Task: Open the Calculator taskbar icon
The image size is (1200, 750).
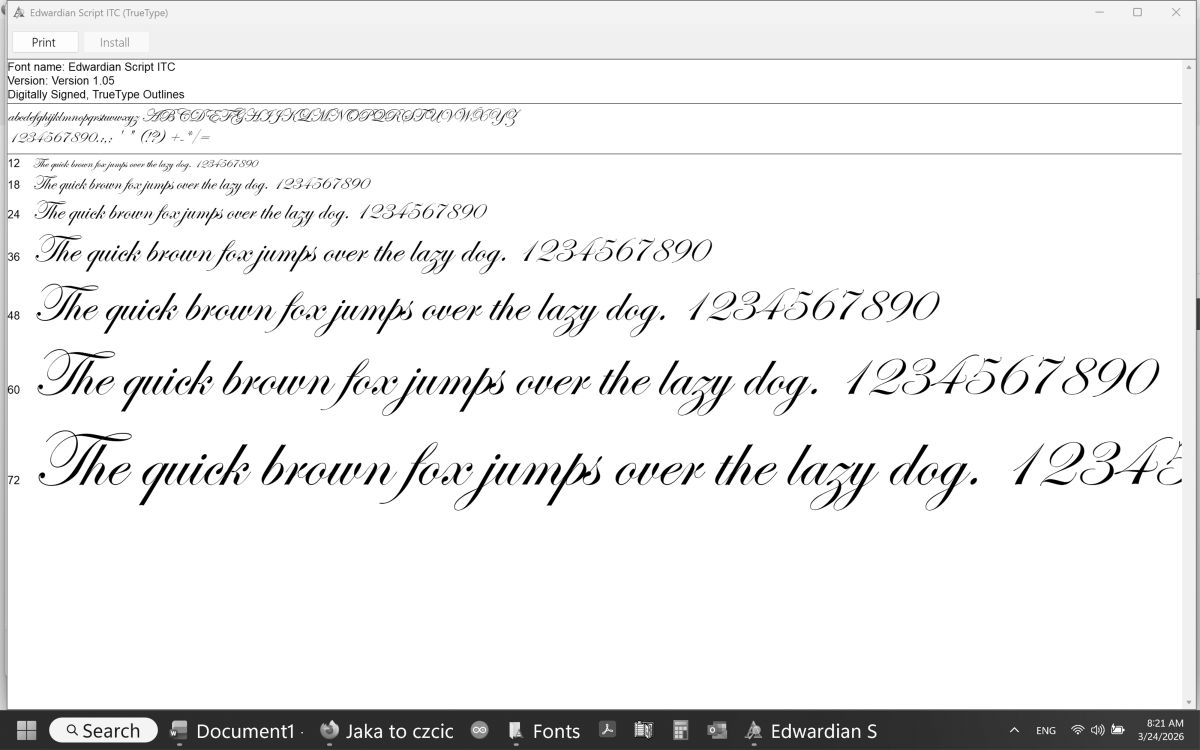Action: point(680,730)
